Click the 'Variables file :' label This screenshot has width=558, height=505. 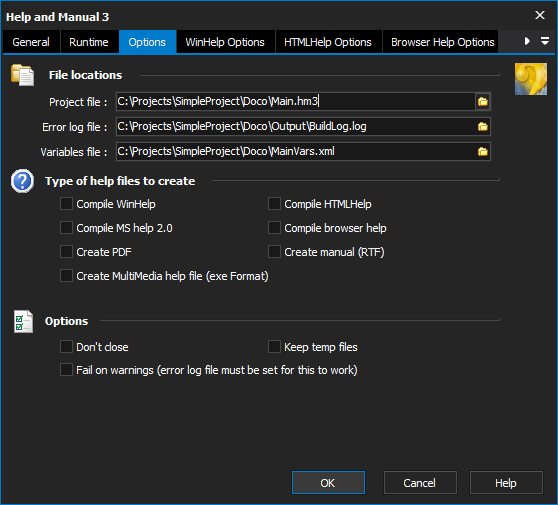click(74, 152)
